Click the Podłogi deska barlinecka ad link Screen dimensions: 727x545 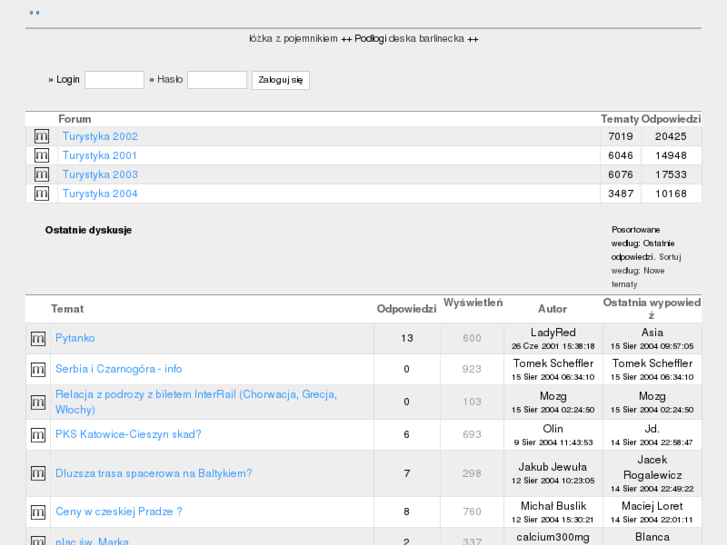409,38
